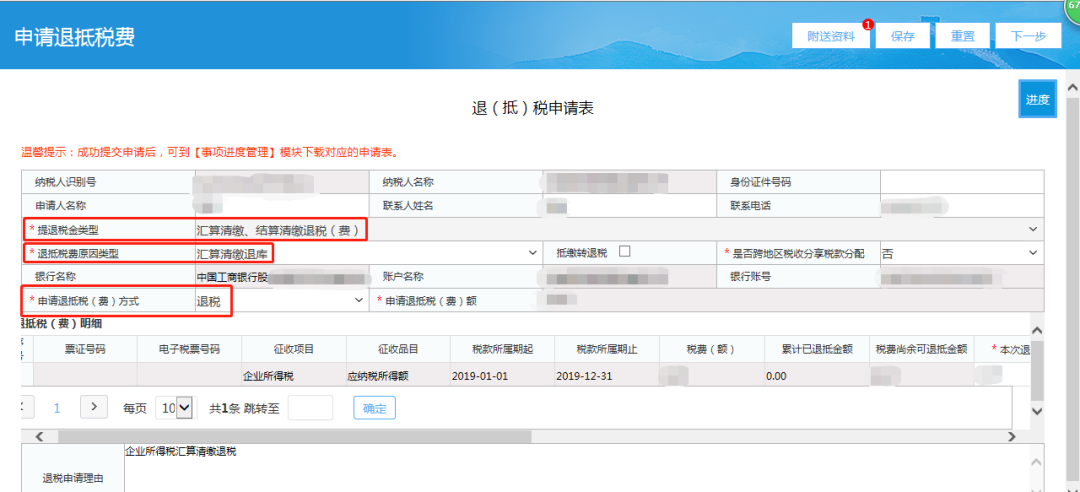Click inside the 退税申请理由 text area

[x=575, y=469]
